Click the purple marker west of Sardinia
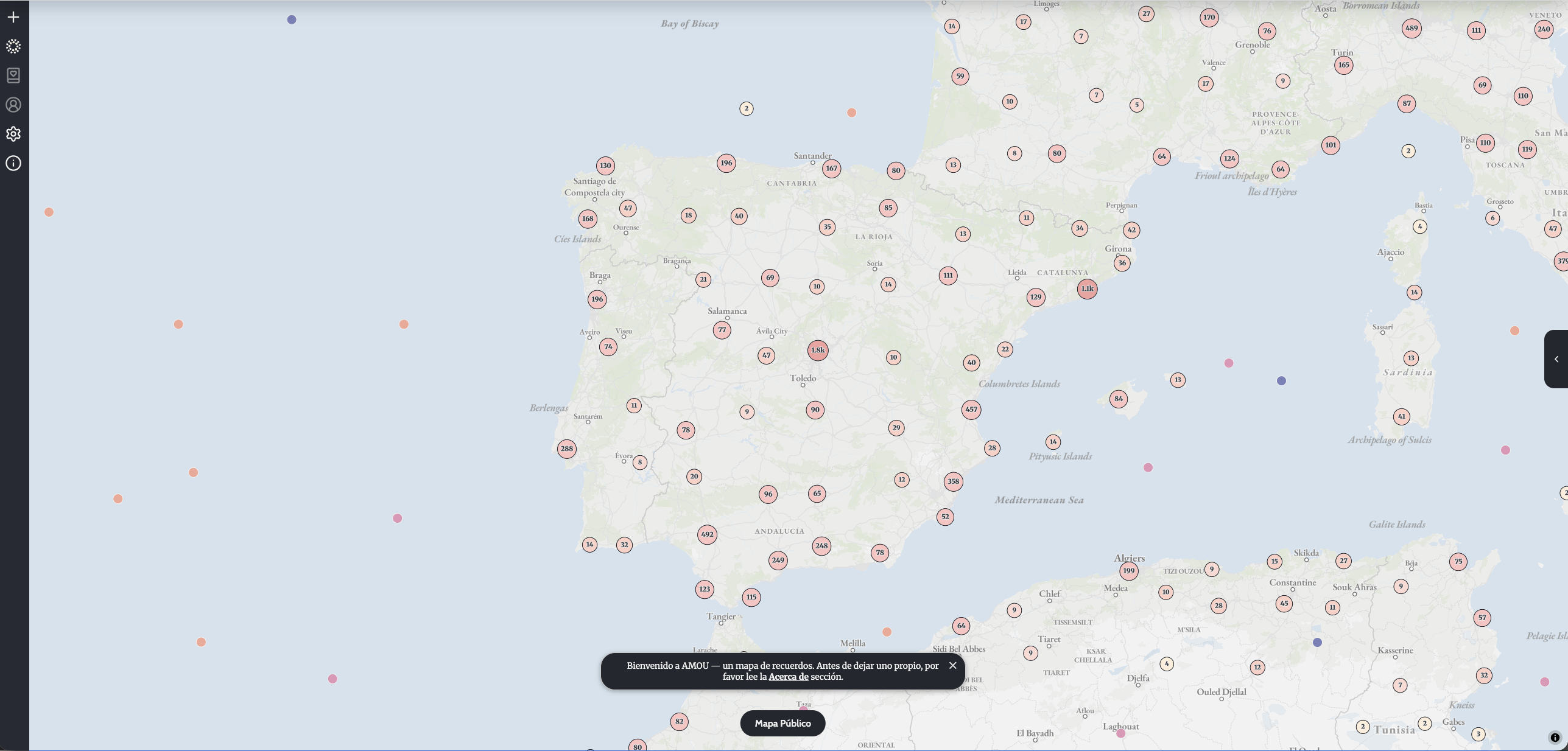 (x=1281, y=381)
